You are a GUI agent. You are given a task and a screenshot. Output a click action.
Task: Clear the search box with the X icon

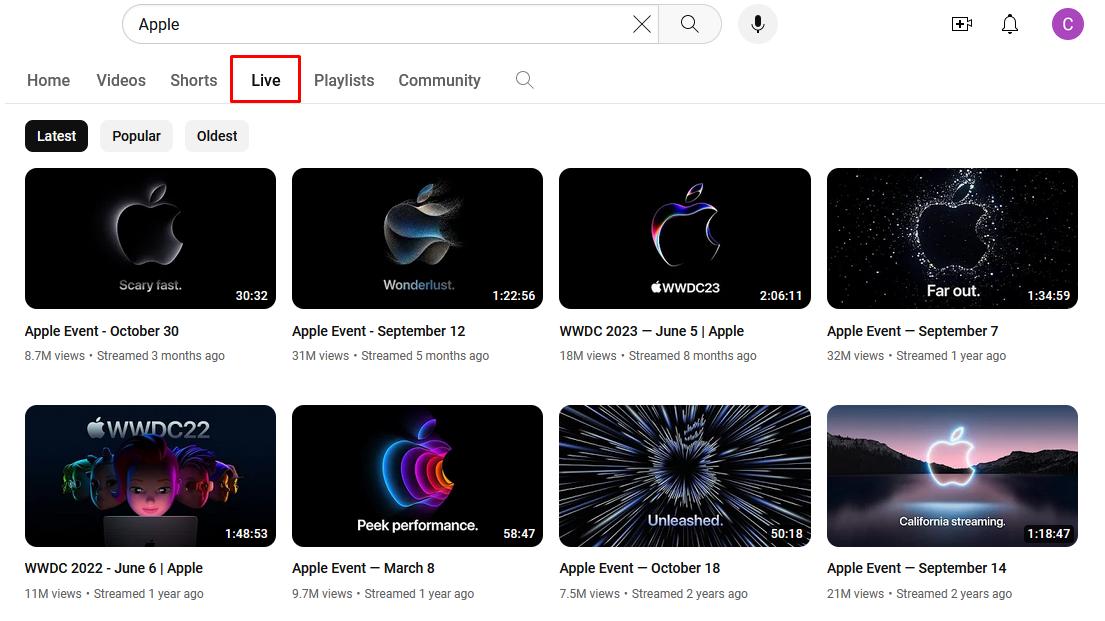coord(641,25)
